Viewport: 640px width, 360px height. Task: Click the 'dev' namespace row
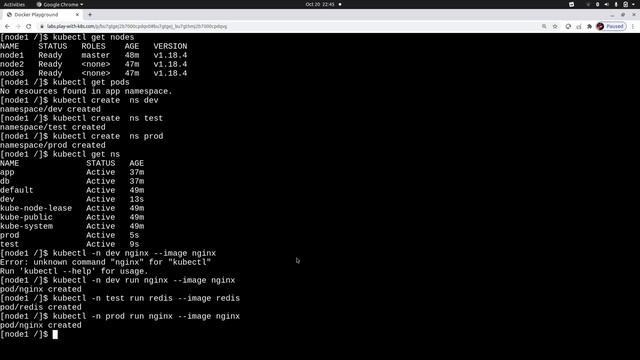(72, 199)
